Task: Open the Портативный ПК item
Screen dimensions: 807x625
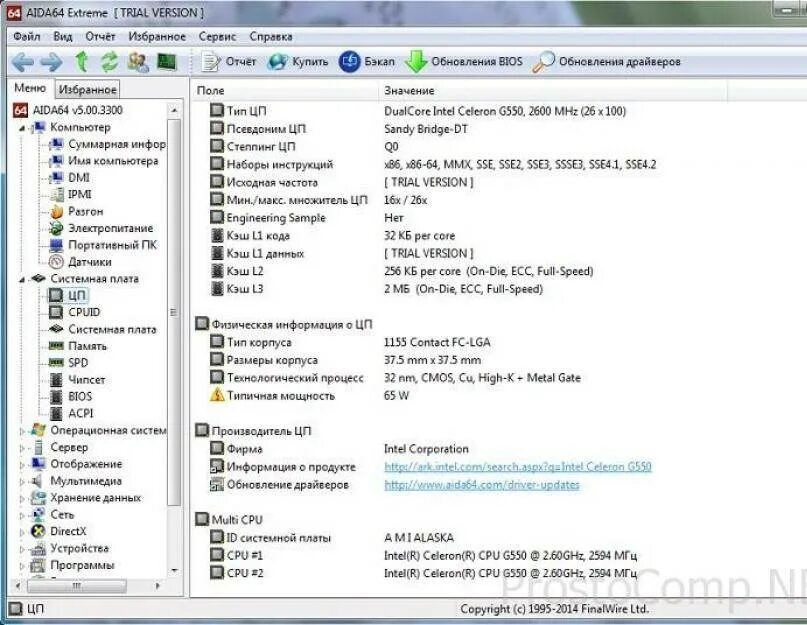Action: click(103, 245)
